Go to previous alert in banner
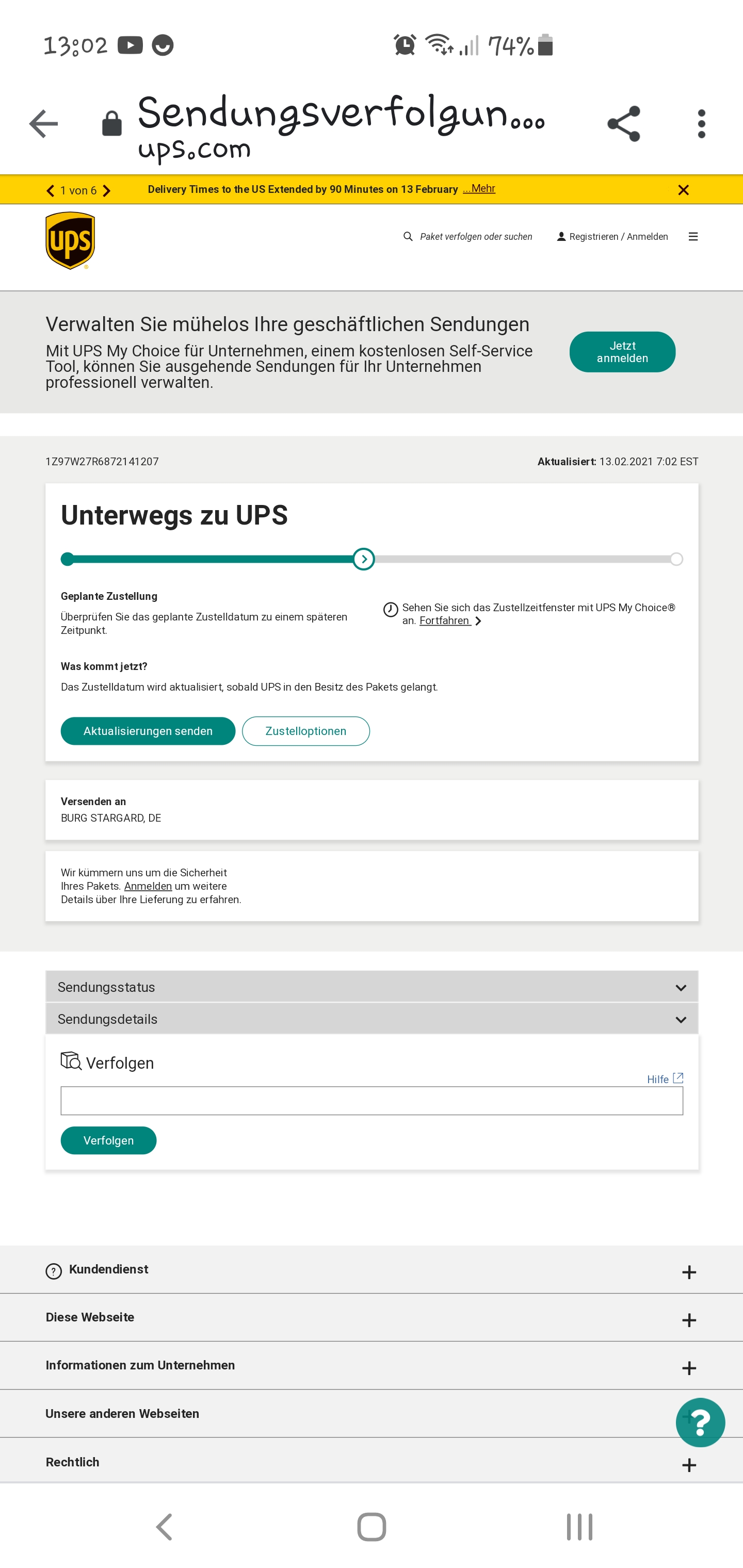The image size is (743, 1568). 50,190
